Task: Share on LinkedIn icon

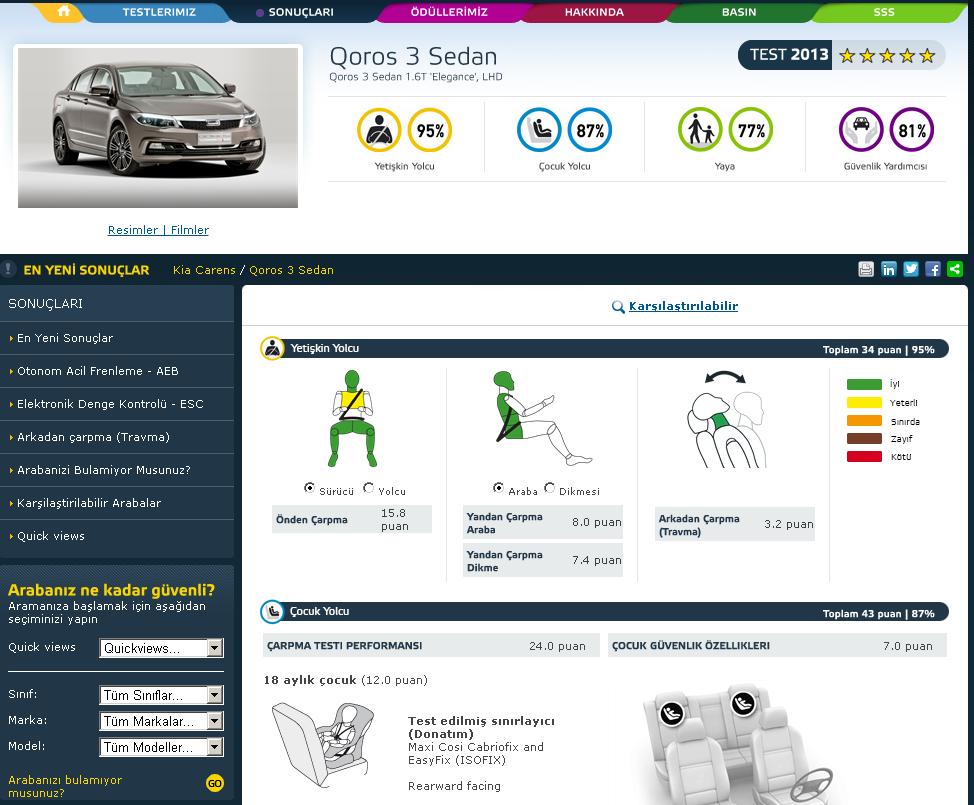Action: click(889, 269)
